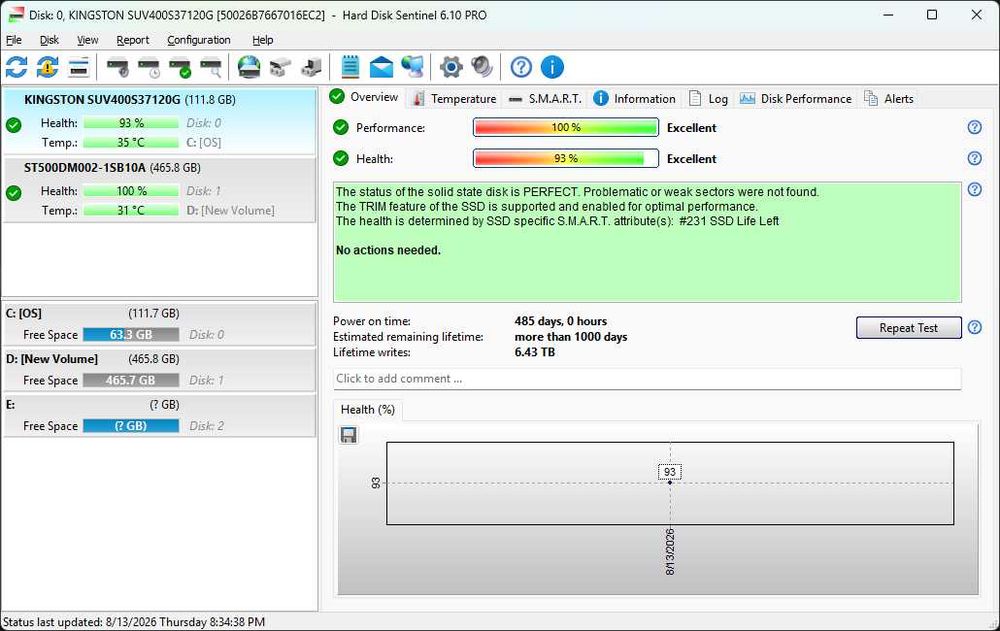Click the disk icon with wrench
The width and height of the screenshot is (1000, 631).
pyautogui.click(x=118, y=67)
